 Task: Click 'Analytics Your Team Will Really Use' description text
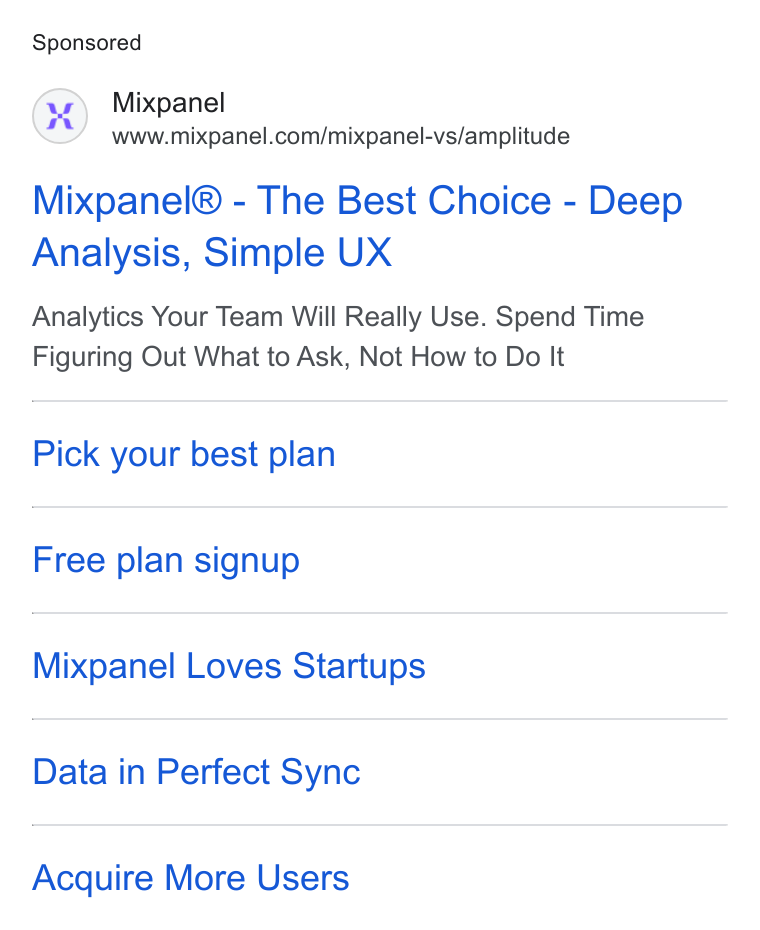(259, 317)
